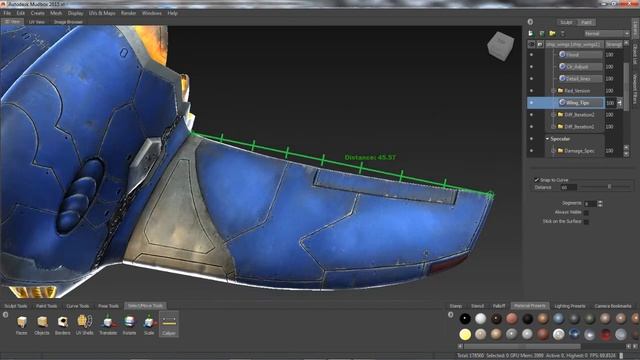This screenshot has width=640, height=360.
Task: Click the Segments spinner arrows
Action: [600, 203]
